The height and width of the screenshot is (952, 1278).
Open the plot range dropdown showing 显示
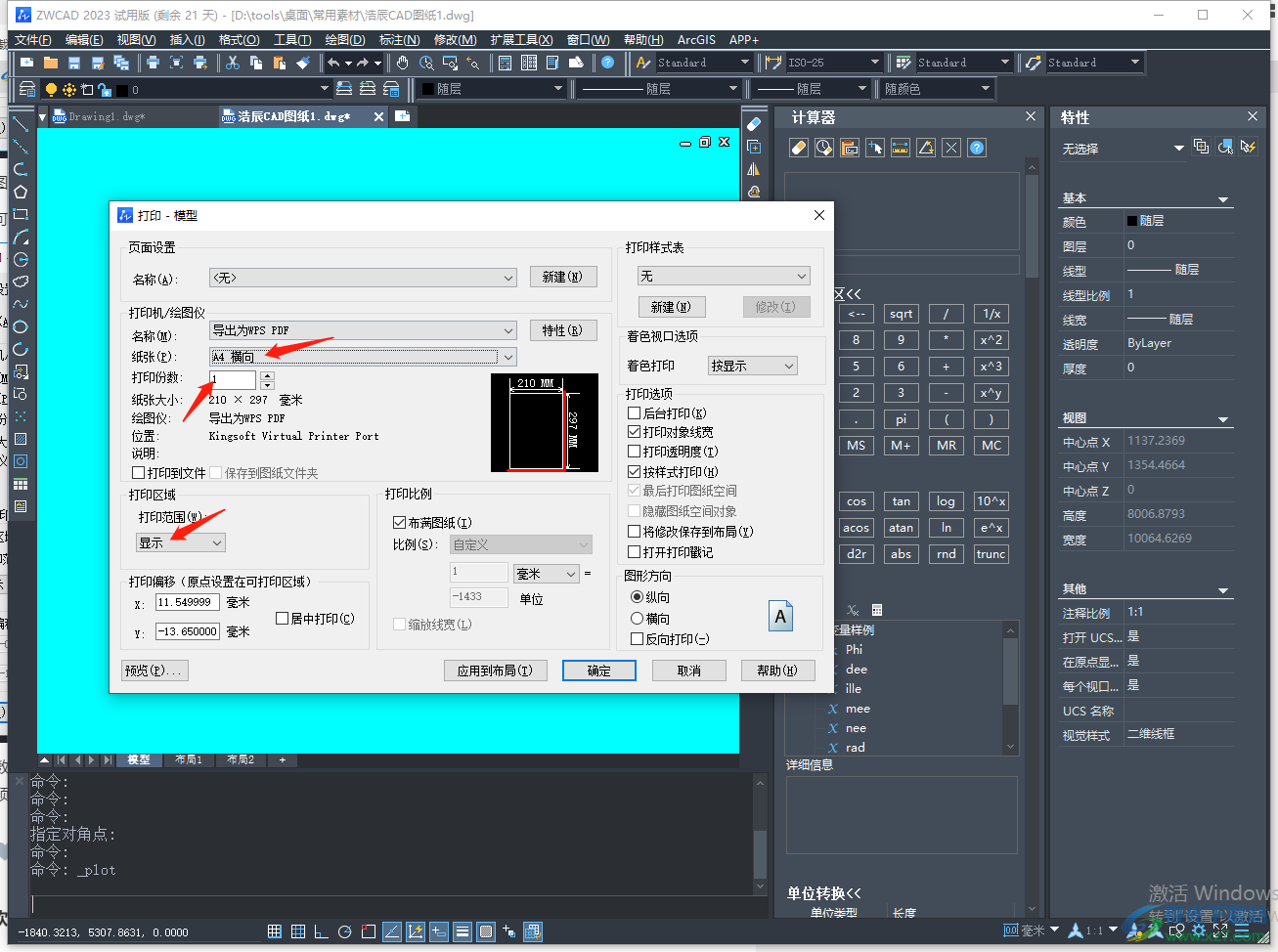tap(181, 542)
